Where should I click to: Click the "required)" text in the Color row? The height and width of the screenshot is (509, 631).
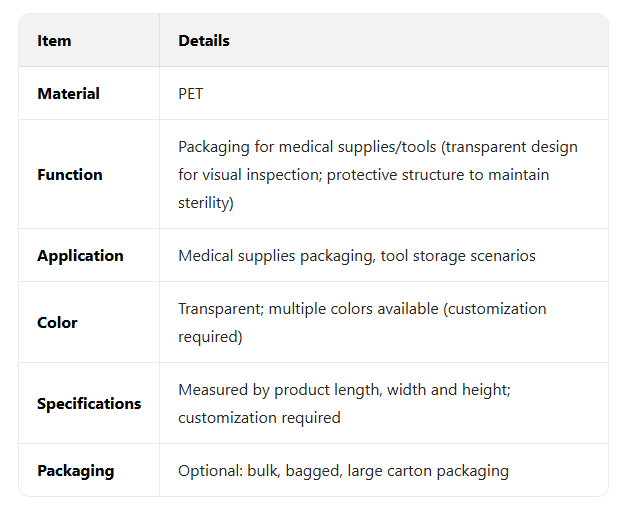click(x=211, y=337)
